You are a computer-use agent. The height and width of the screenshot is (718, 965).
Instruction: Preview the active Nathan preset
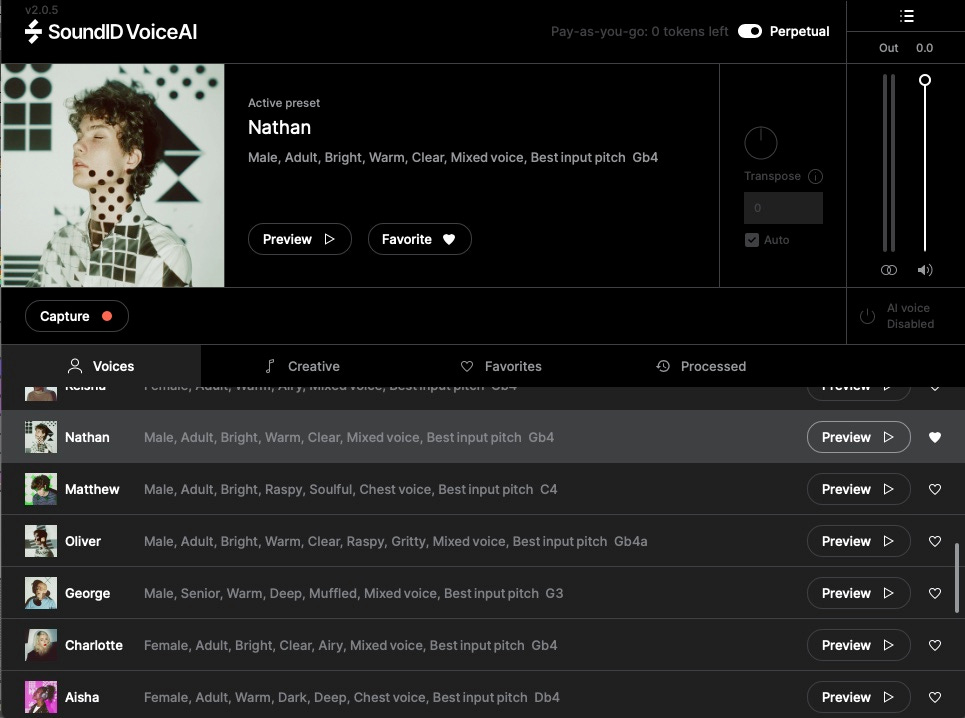[300, 239]
